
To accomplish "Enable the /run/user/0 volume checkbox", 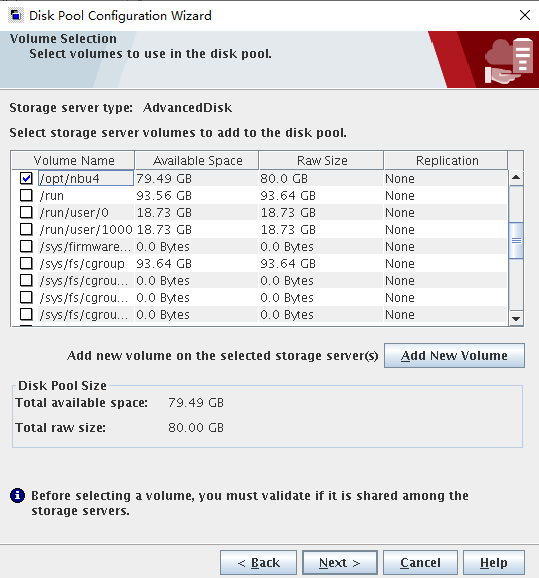I will 26,212.
